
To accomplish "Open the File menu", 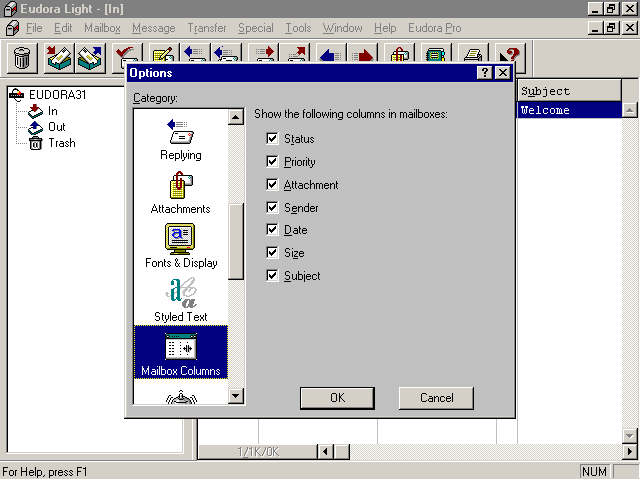I will (x=34, y=28).
